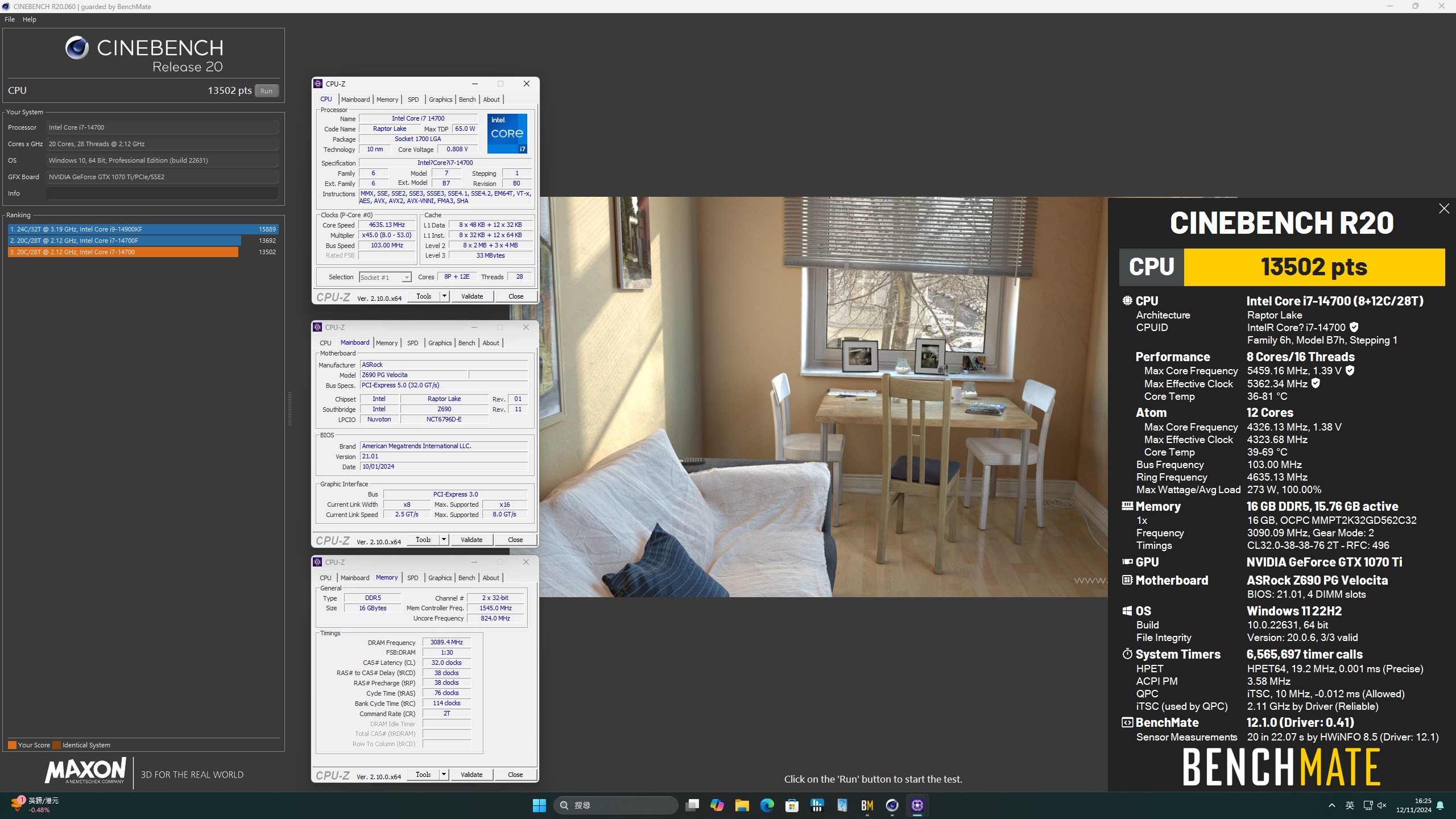This screenshot has height=819, width=1456.
Task: Click the GPU card icon in the BenchMate panel
Action: [x=1127, y=561]
